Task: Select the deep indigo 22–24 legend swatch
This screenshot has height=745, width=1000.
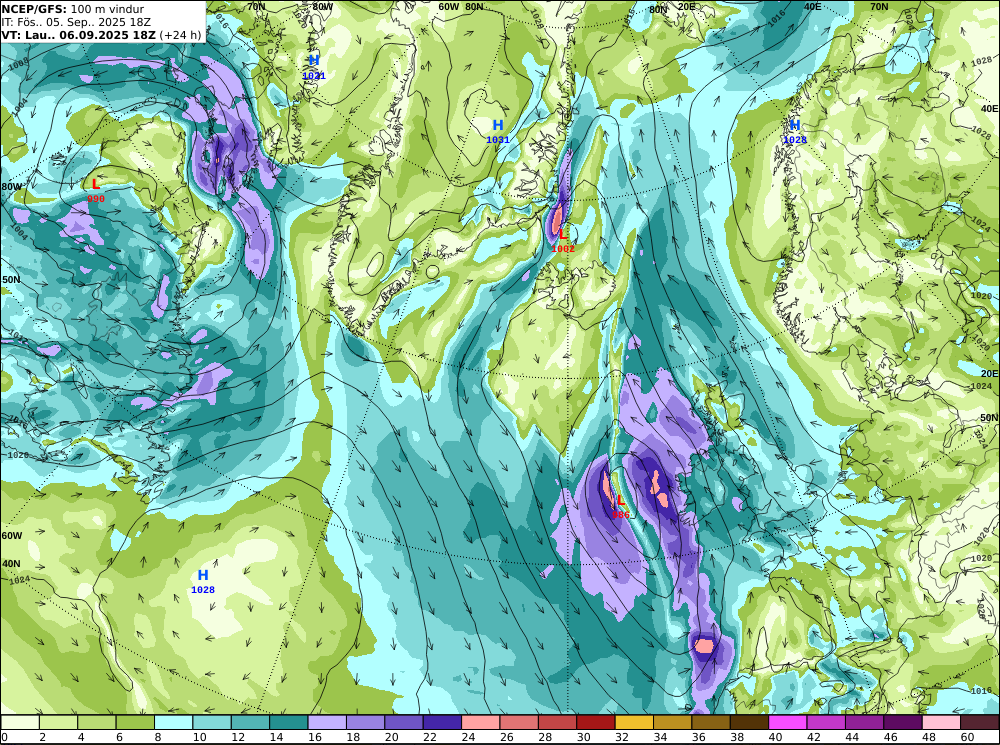Action: (443, 722)
